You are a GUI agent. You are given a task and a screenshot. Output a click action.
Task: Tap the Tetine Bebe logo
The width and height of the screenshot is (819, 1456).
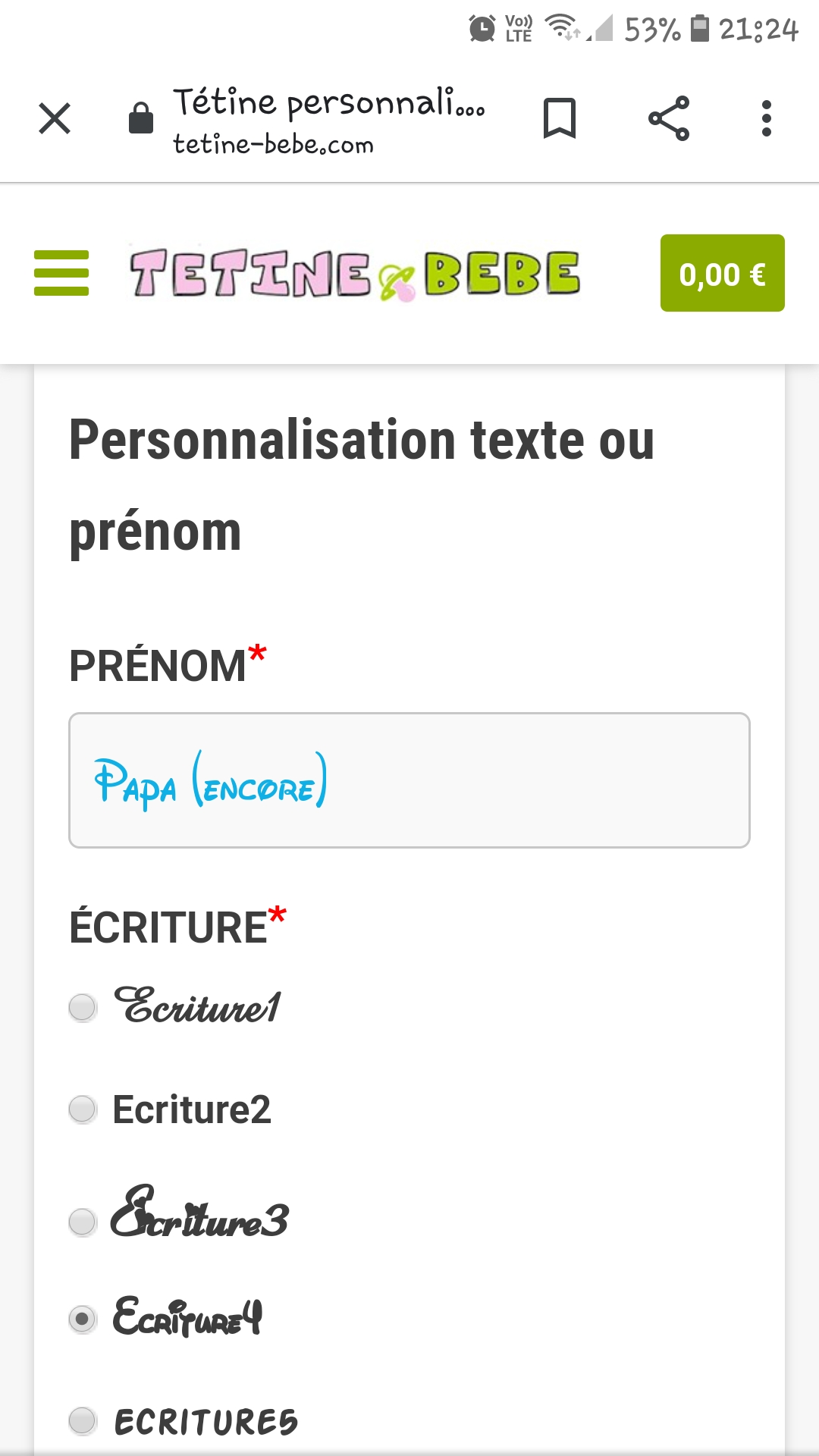coord(355,274)
